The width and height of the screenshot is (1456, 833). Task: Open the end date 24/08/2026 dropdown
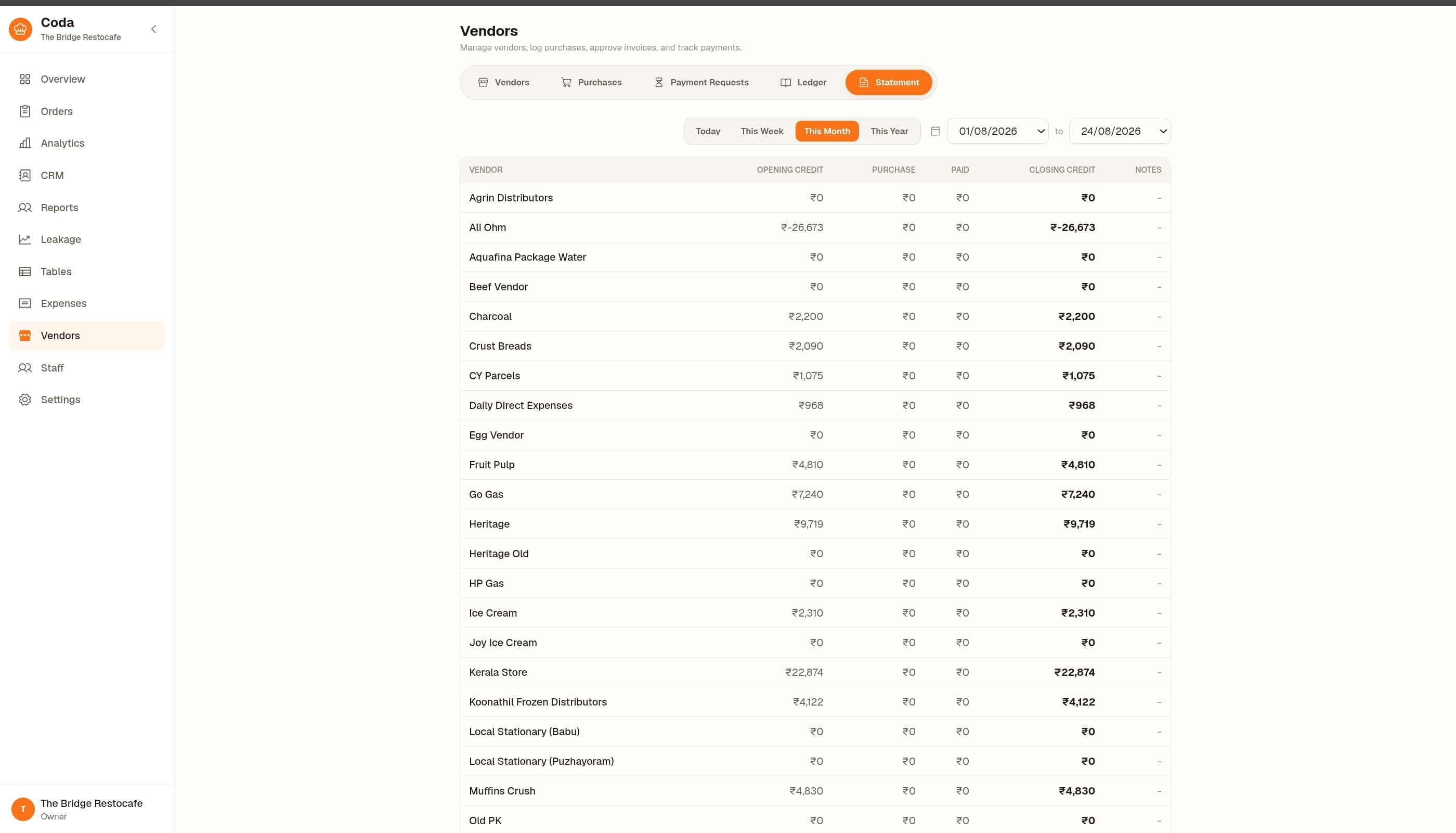(1119, 131)
